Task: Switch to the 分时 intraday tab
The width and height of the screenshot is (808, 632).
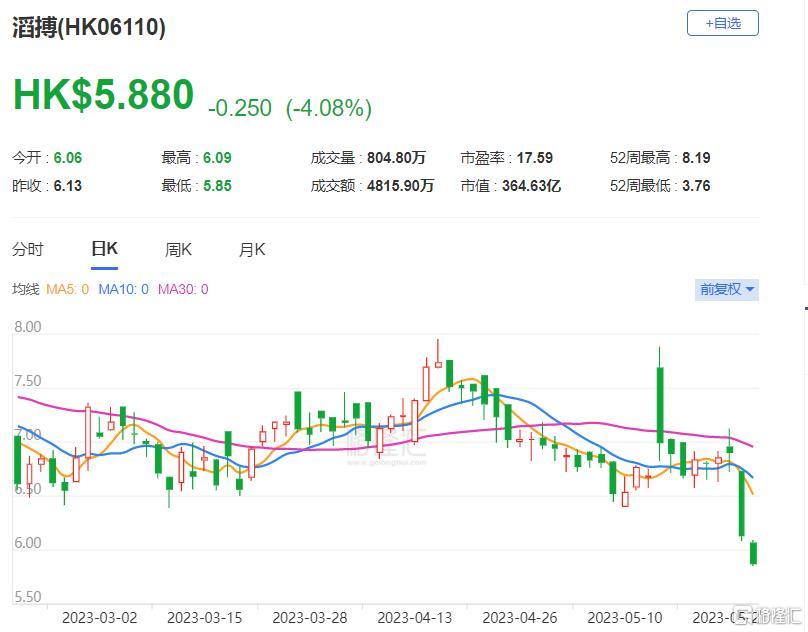Action: 28,250
